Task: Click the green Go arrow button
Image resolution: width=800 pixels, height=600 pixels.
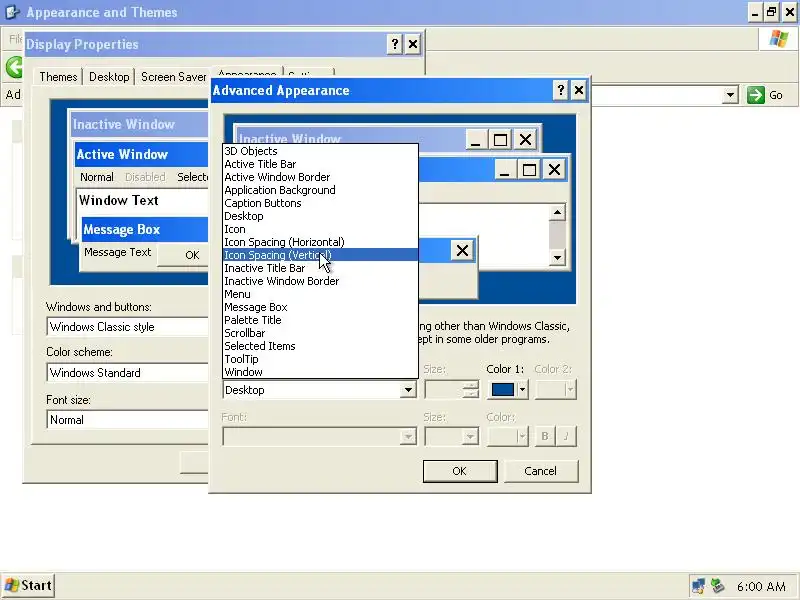Action: (x=756, y=95)
